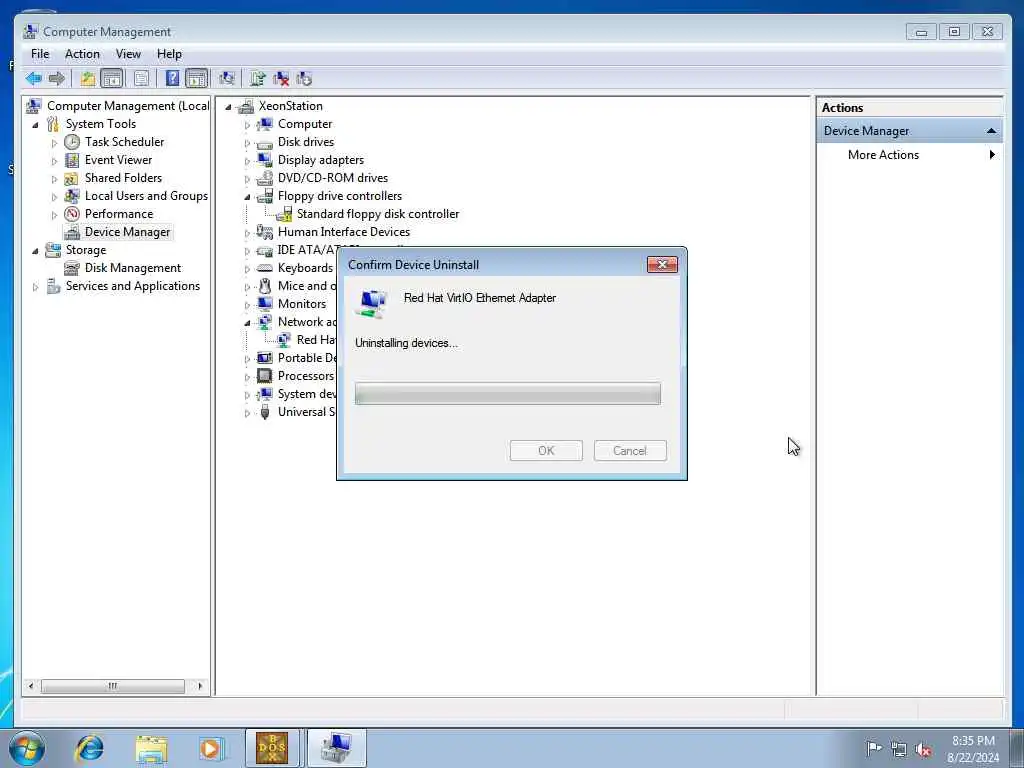Click Red Hat VirtIO Ethernet Adapter text
Screen dimensions: 1024x768
coord(480,298)
